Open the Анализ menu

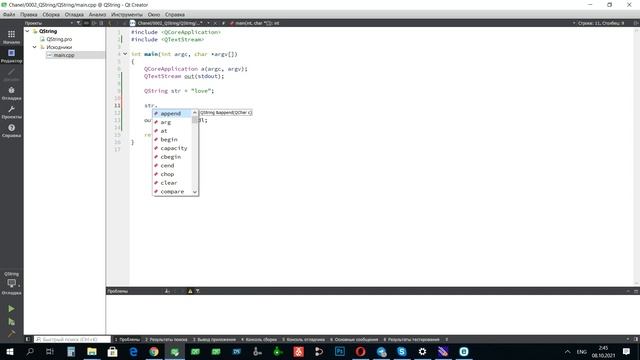point(97,14)
